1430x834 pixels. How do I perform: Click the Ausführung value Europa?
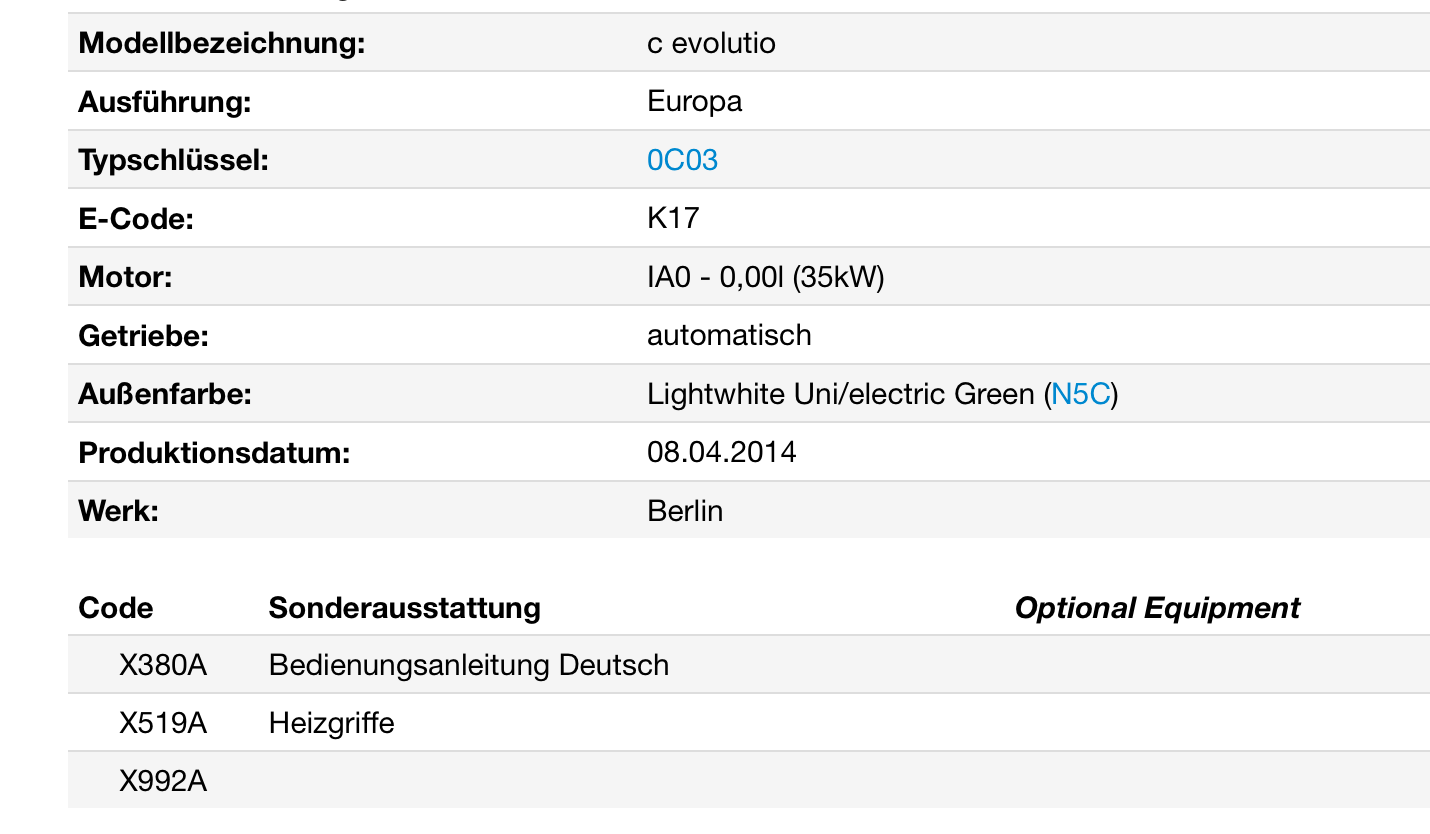click(694, 102)
